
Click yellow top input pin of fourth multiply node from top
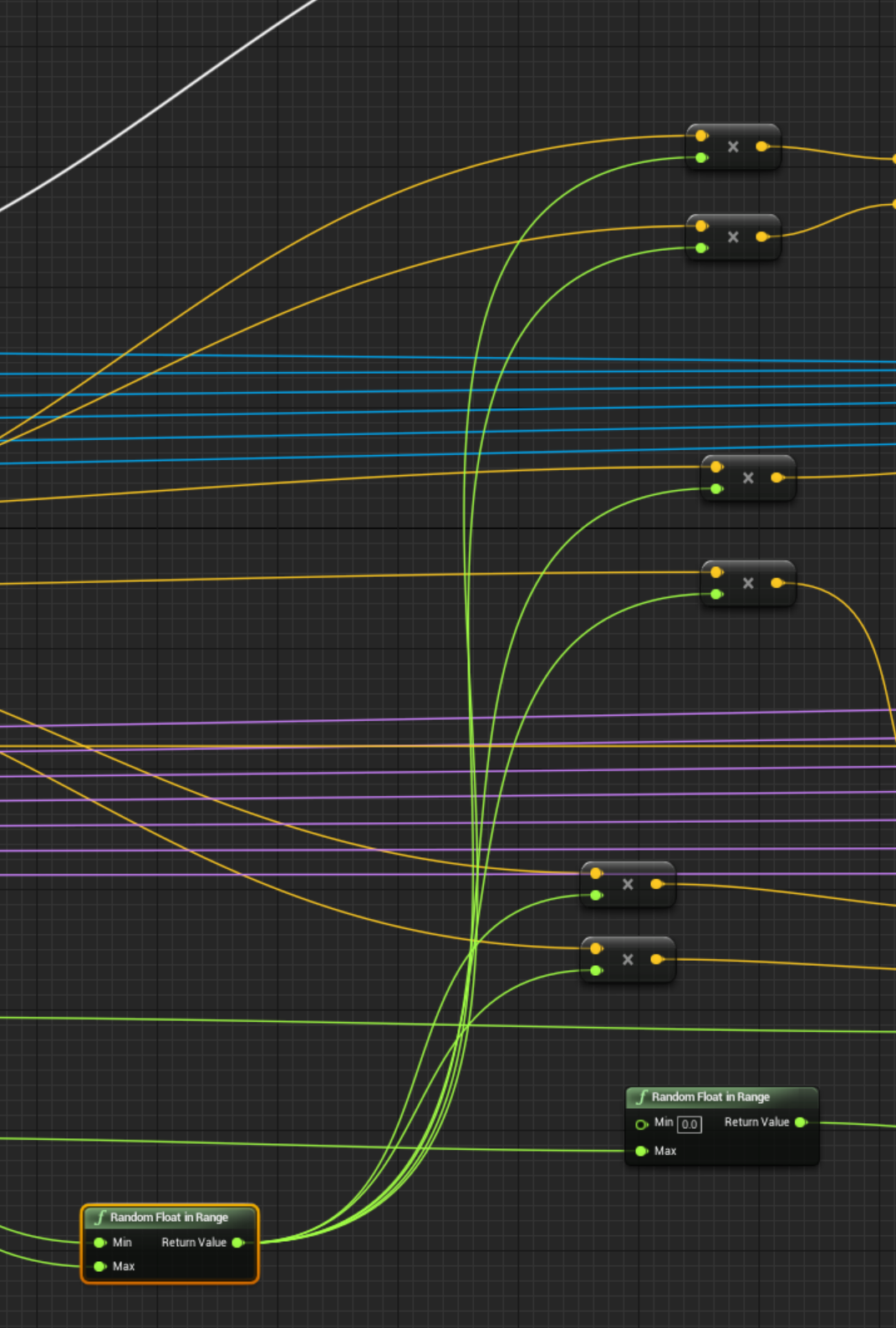(x=716, y=572)
